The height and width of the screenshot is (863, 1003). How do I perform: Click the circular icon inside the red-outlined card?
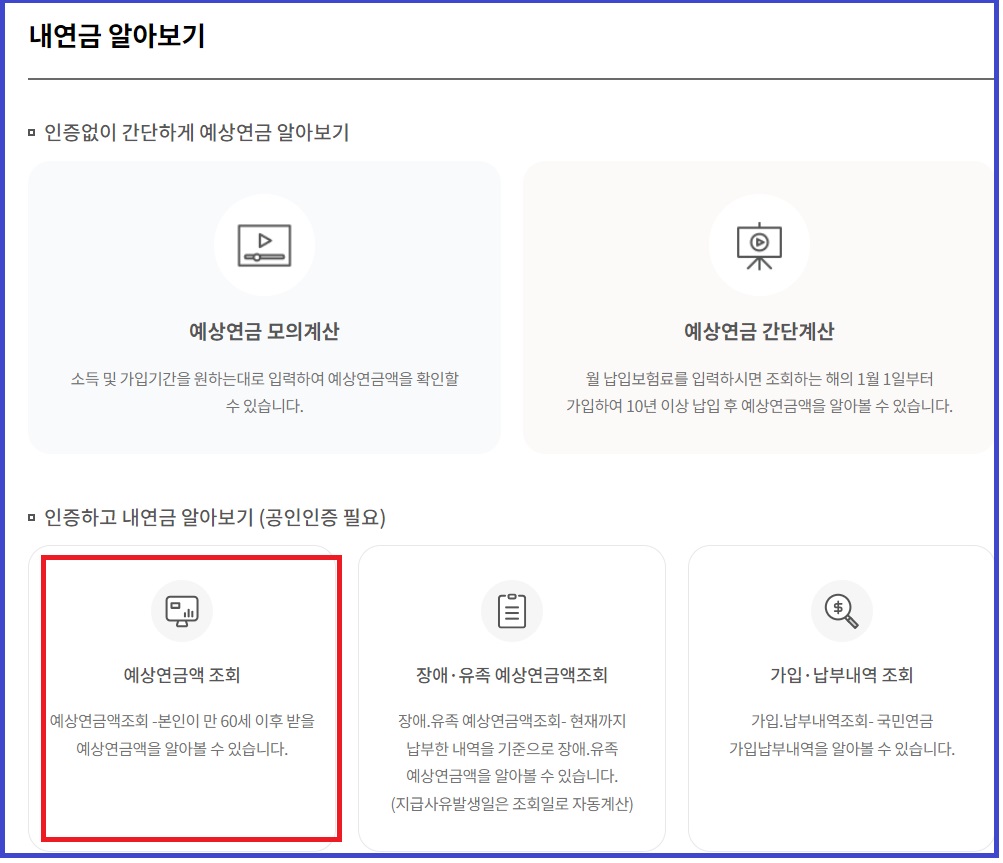click(181, 610)
